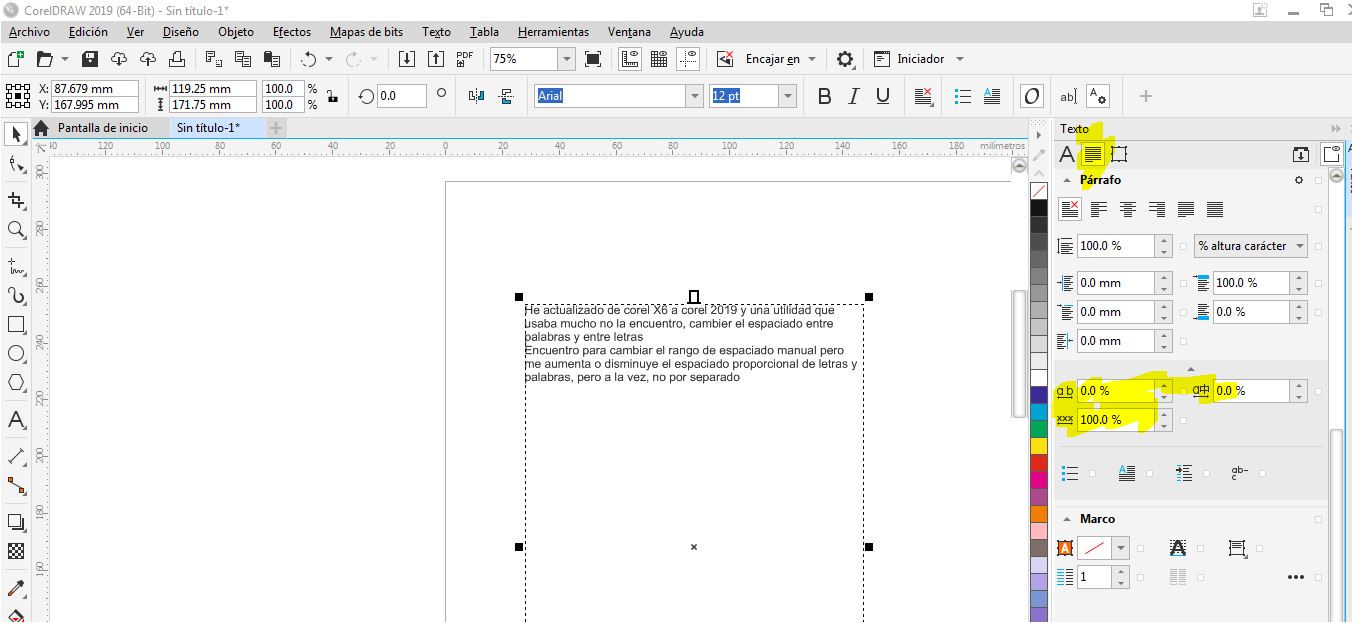Click the line spacing 100.0 % field
Screen dimensions: 1353x623
[1114, 246]
